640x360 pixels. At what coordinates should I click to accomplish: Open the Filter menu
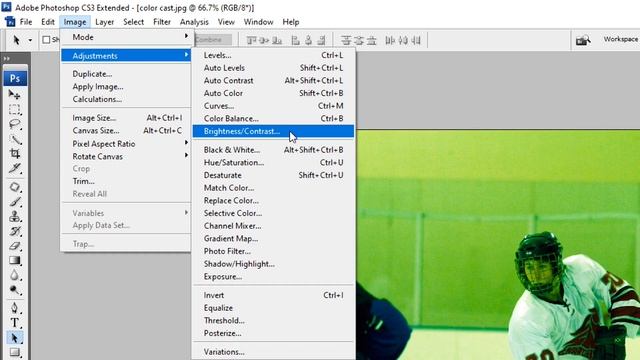[x=162, y=22]
